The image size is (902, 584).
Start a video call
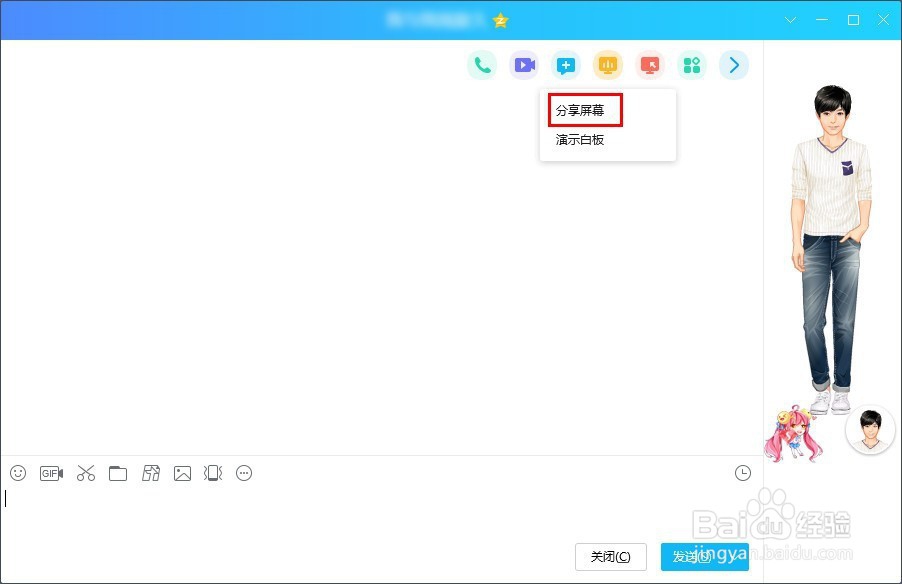pos(524,64)
